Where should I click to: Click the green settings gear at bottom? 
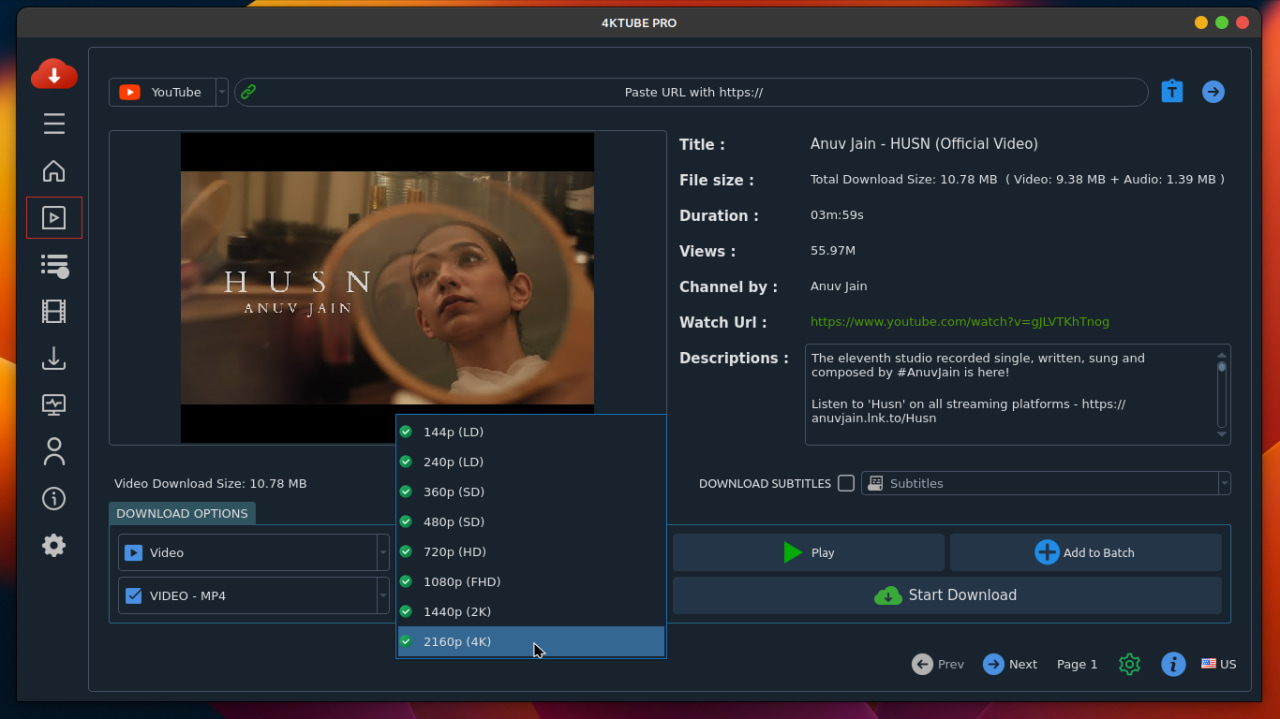click(x=1129, y=664)
